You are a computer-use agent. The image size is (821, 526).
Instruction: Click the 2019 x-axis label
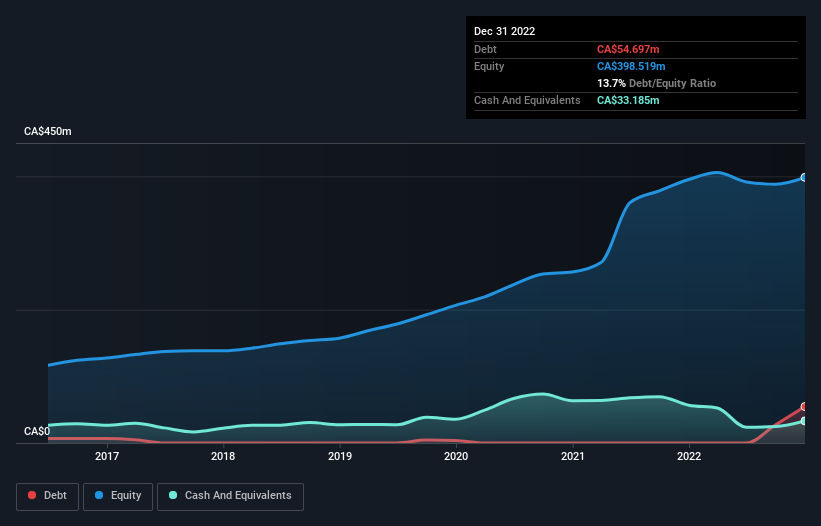click(340, 456)
